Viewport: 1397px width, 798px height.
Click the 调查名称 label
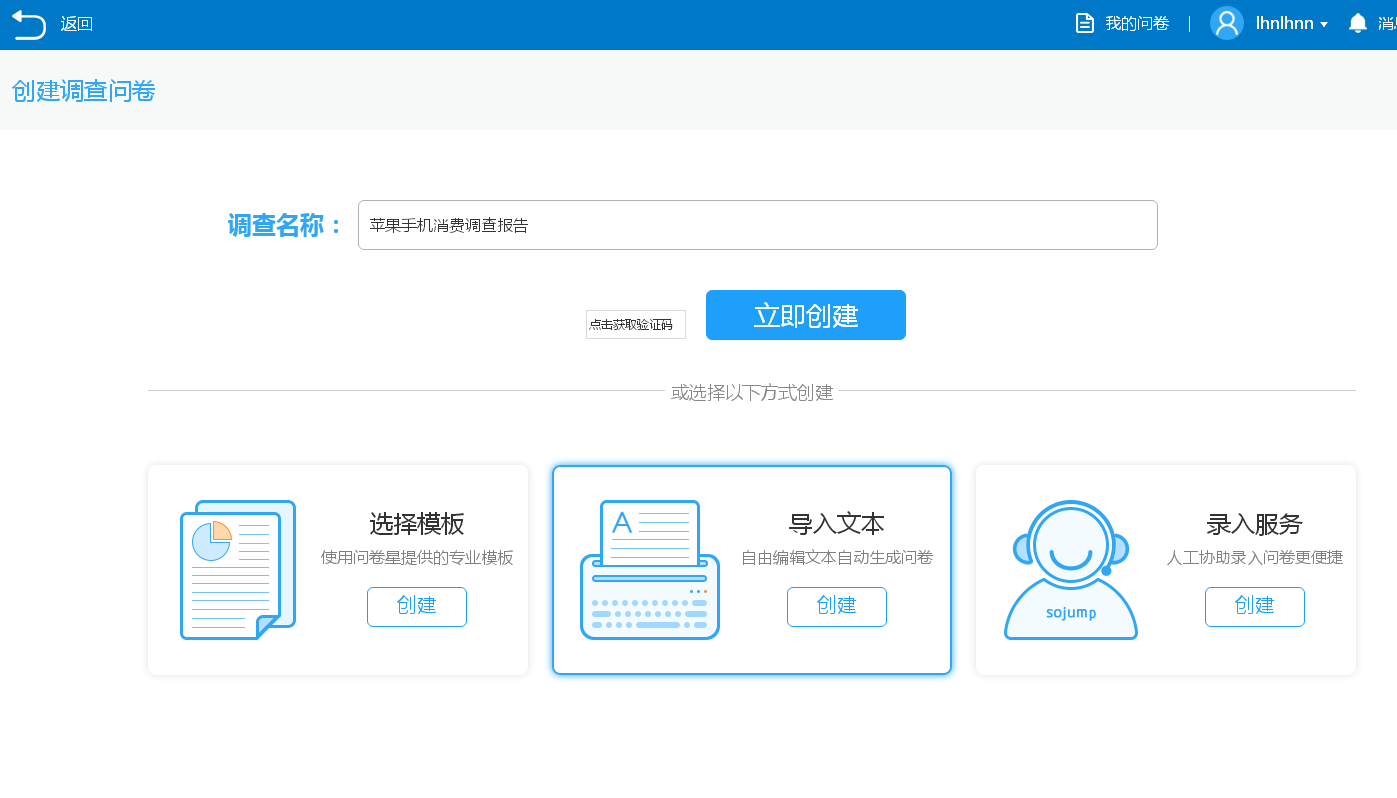[x=286, y=225]
